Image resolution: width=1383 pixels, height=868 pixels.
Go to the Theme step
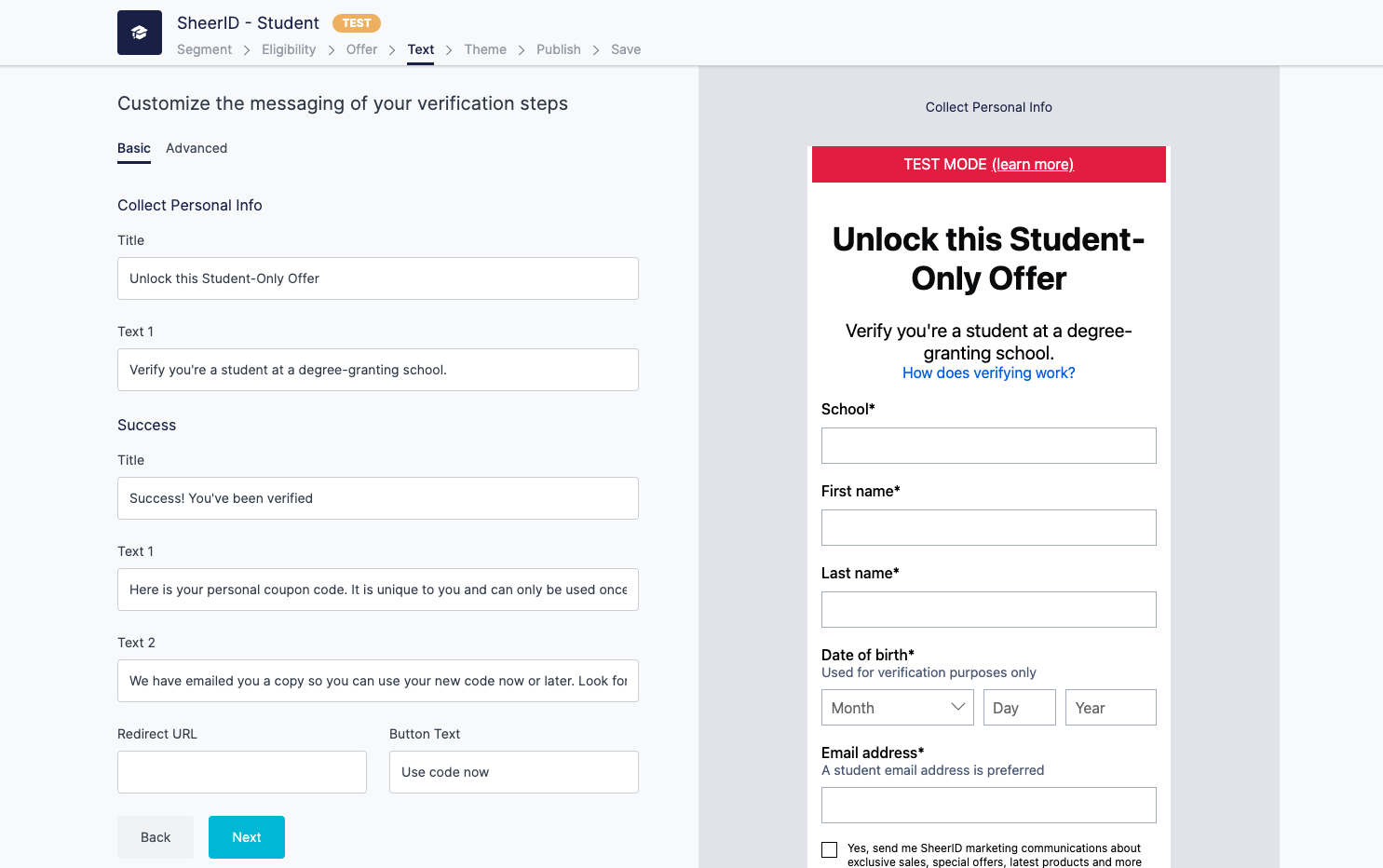tap(485, 49)
